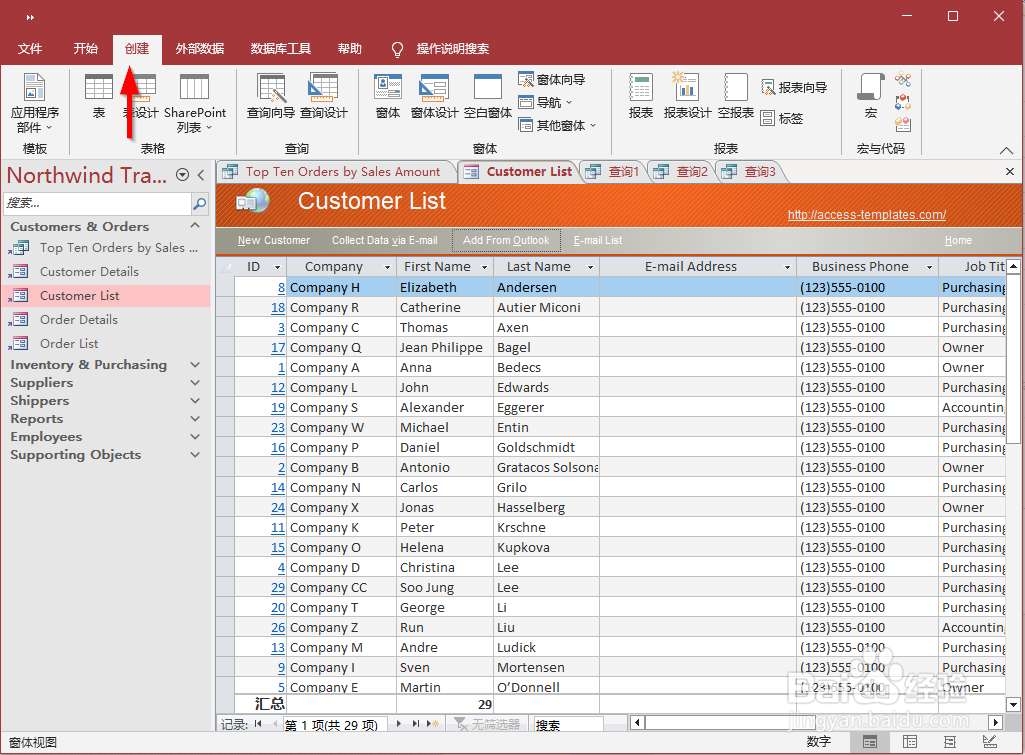Click the navigation pane search field
This screenshot has height=755, width=1025.
click(97, 204)
